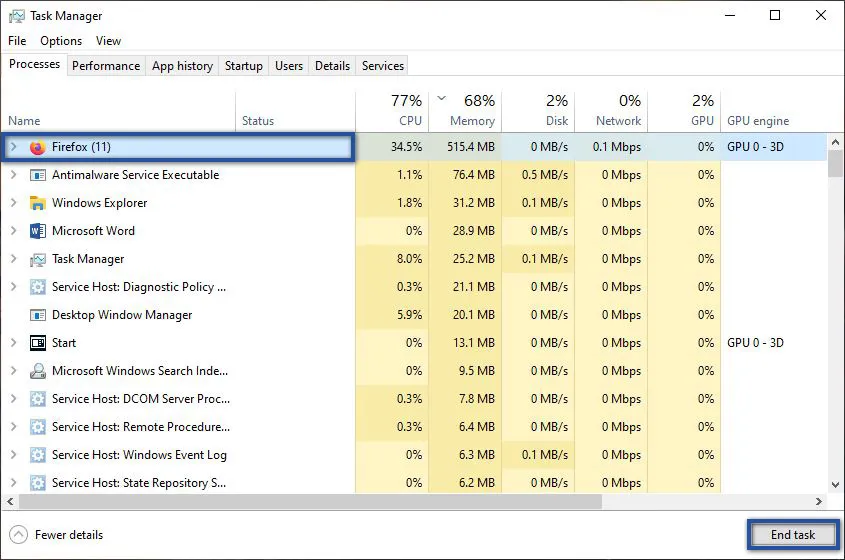The height and width of the screenshot is (560, 845).
Task: Sort by the Memory column header
Action: click(465, 112)
